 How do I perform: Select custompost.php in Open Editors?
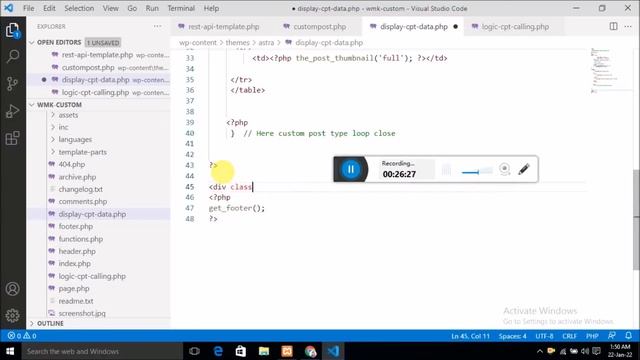[x=88, y=67]
